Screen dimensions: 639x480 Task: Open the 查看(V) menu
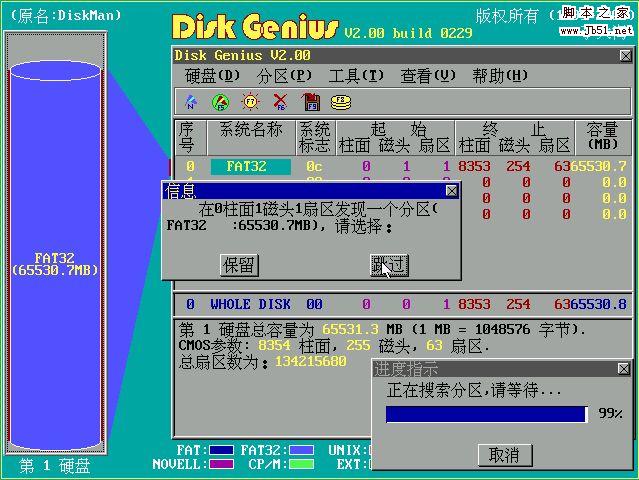click(428, 76)
